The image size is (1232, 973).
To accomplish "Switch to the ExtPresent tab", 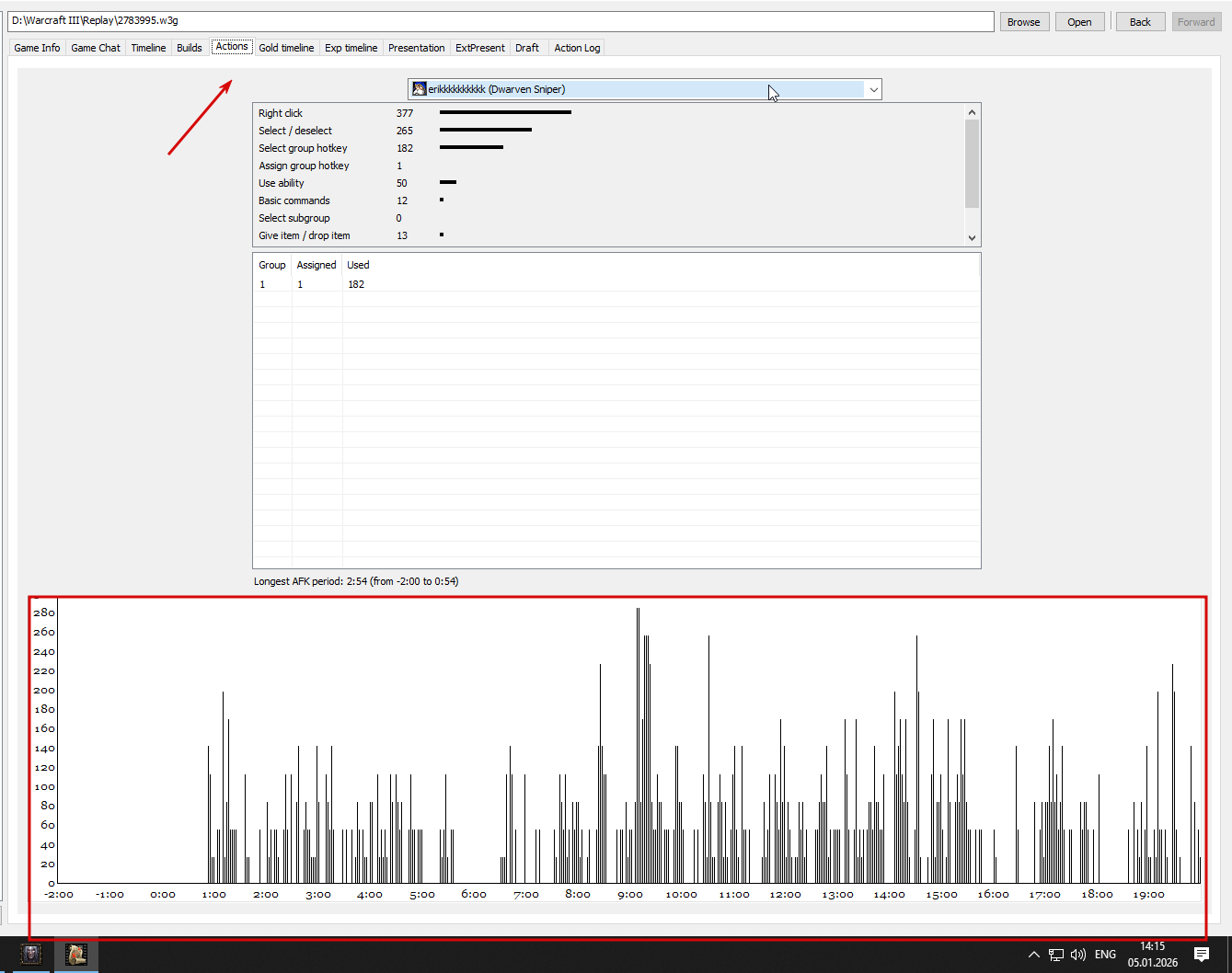I will click(479, 48).
